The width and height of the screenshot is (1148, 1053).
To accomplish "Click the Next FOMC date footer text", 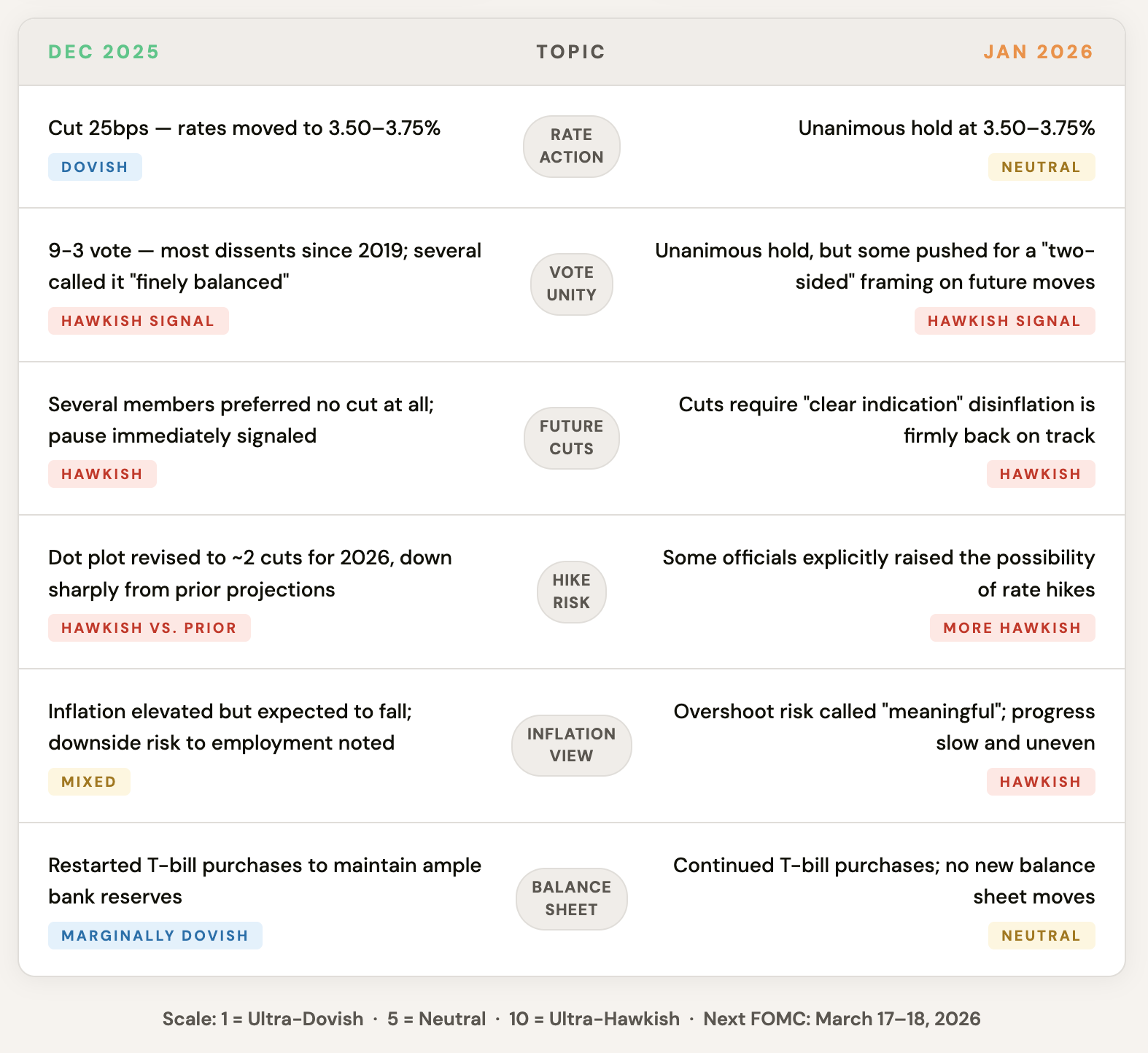I will [842, 1019].
